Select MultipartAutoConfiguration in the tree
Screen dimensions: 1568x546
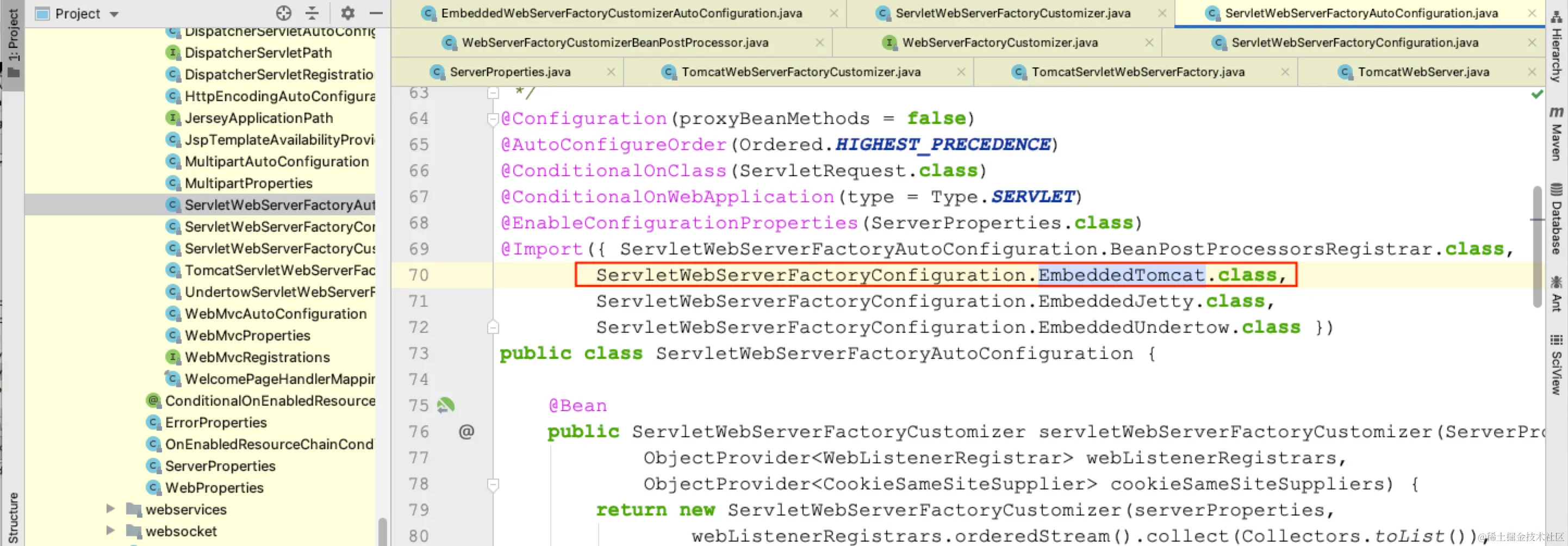276,162
